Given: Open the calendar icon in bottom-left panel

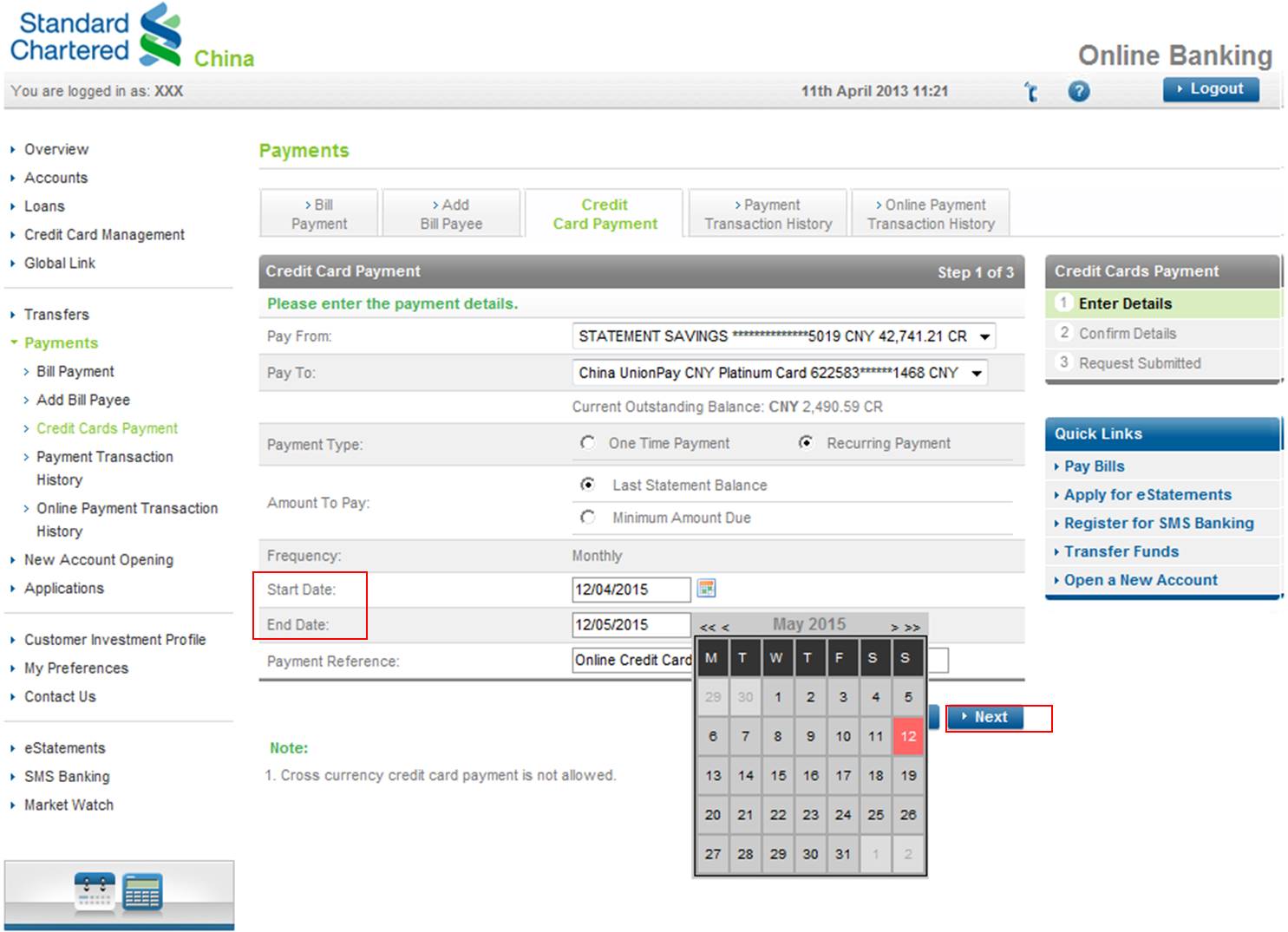Looking at the screenshot, I should point(95,891).
